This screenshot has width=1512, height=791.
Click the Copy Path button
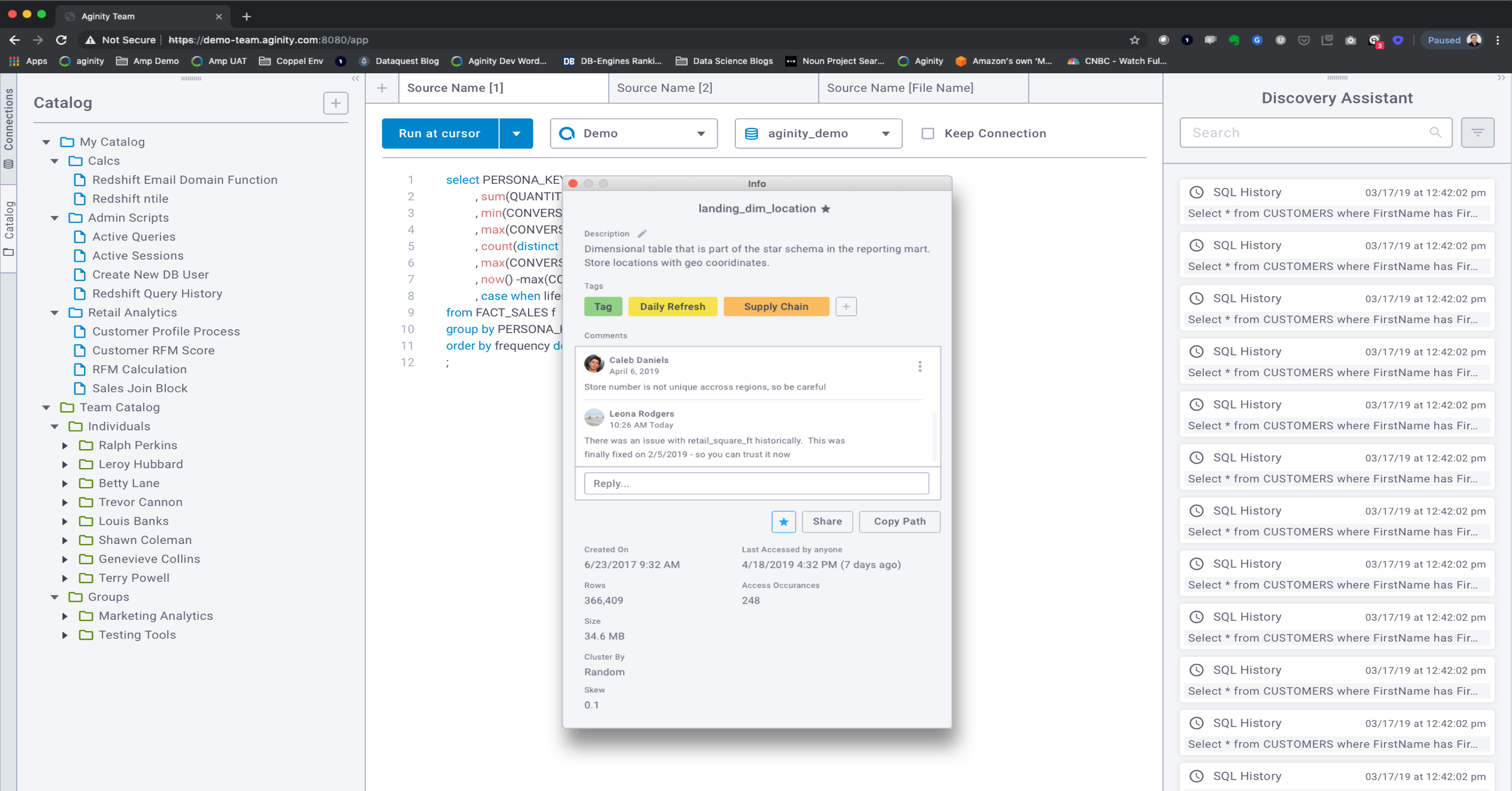pyautogui.click(x=899, y=521)
